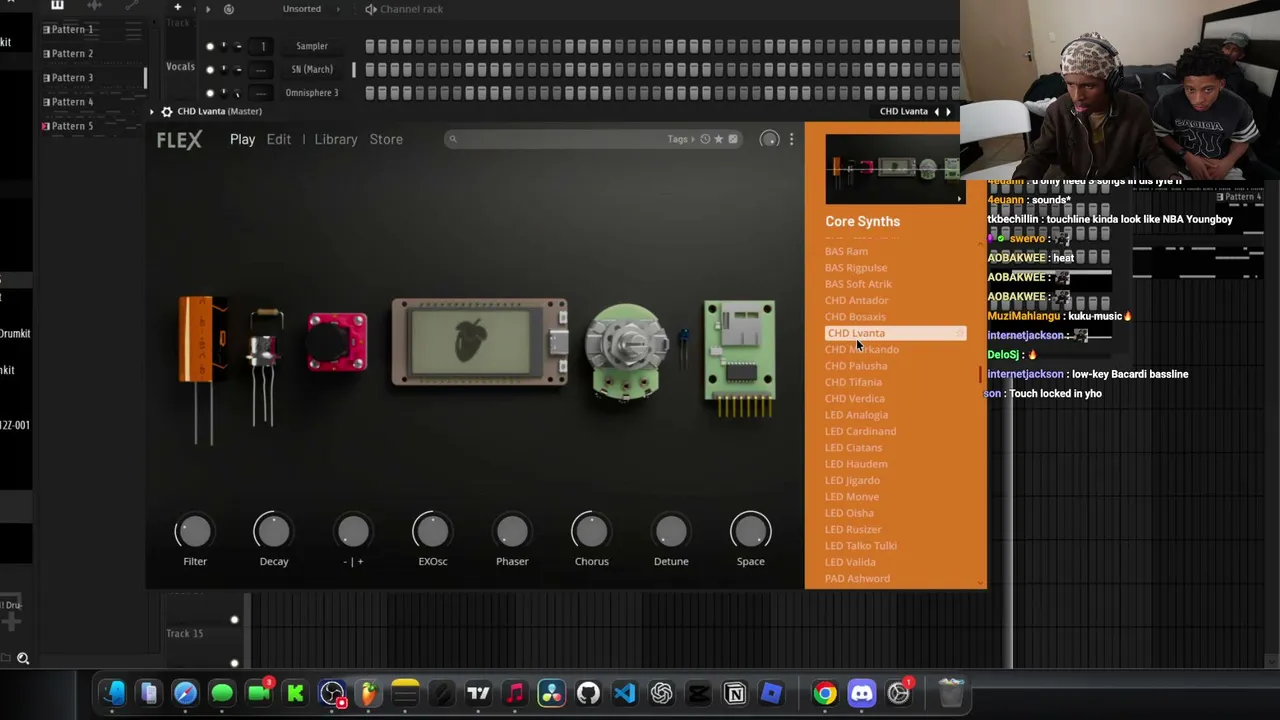Adjust the FLEX Decay knob
Screen dimensions: 1280x720
click(x=273, y=532)
